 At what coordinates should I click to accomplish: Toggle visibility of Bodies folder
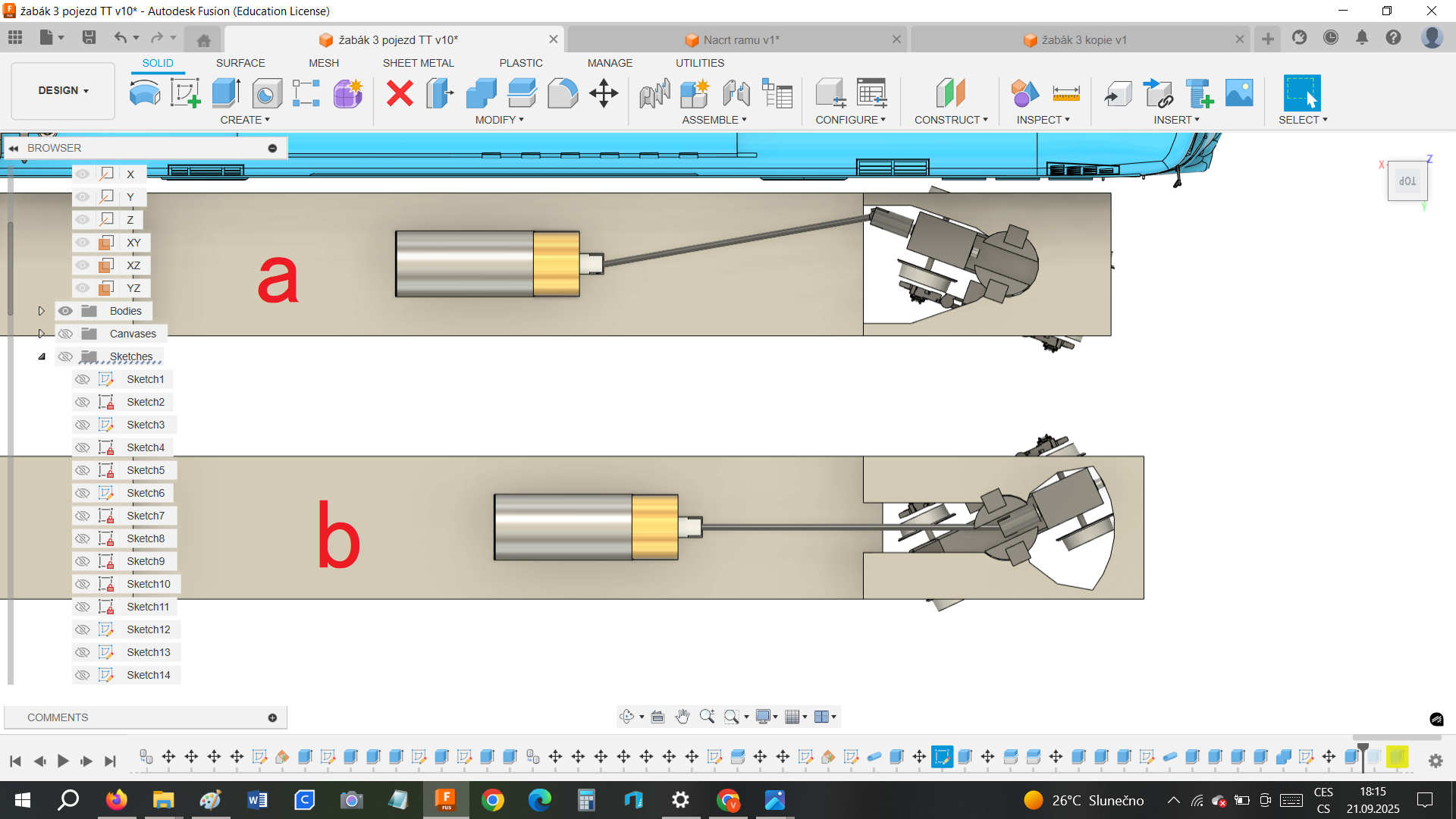click(x=66, y=311)
